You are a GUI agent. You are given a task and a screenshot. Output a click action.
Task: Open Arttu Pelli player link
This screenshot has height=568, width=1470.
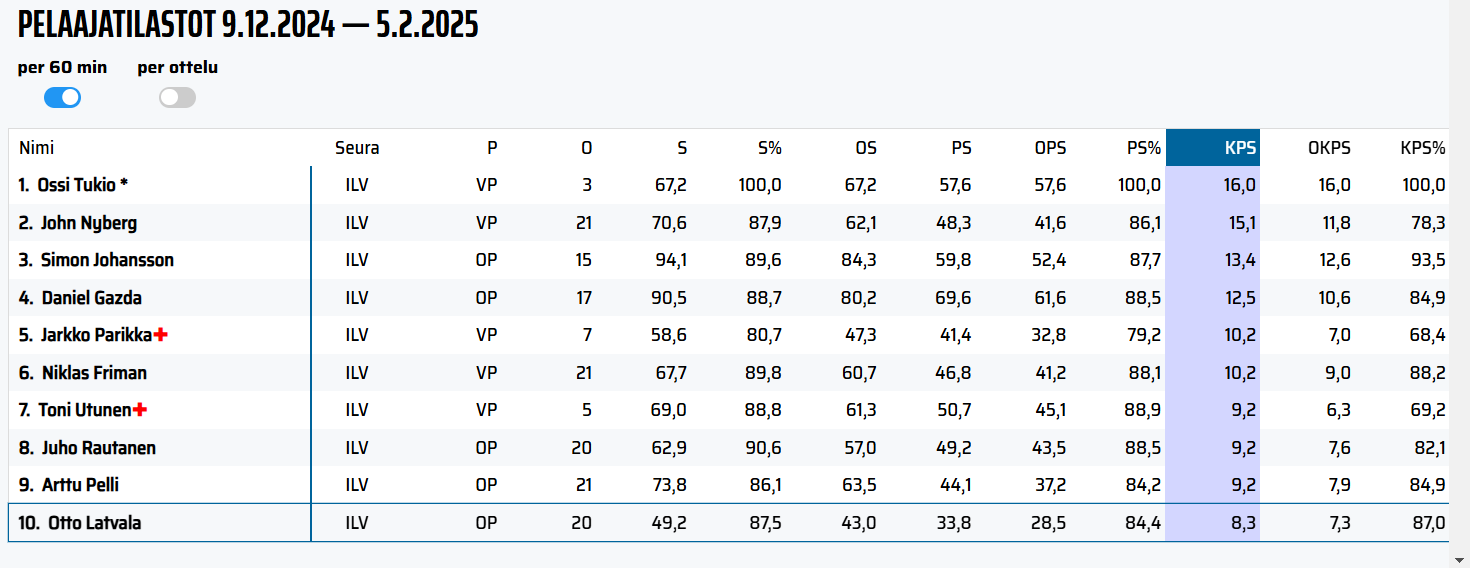click(x=80, y=485)
